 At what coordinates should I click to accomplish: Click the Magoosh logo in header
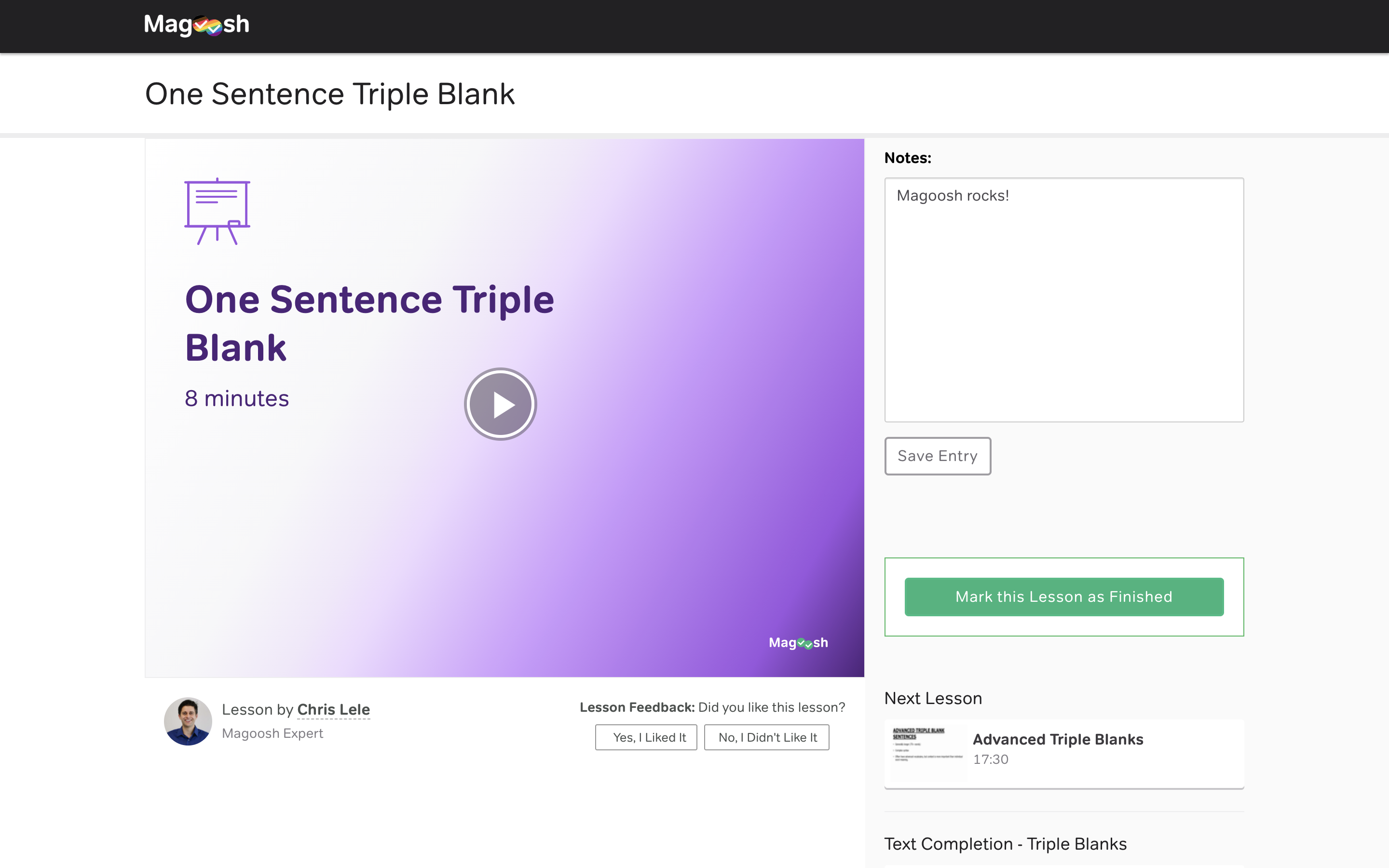(196, 25)
